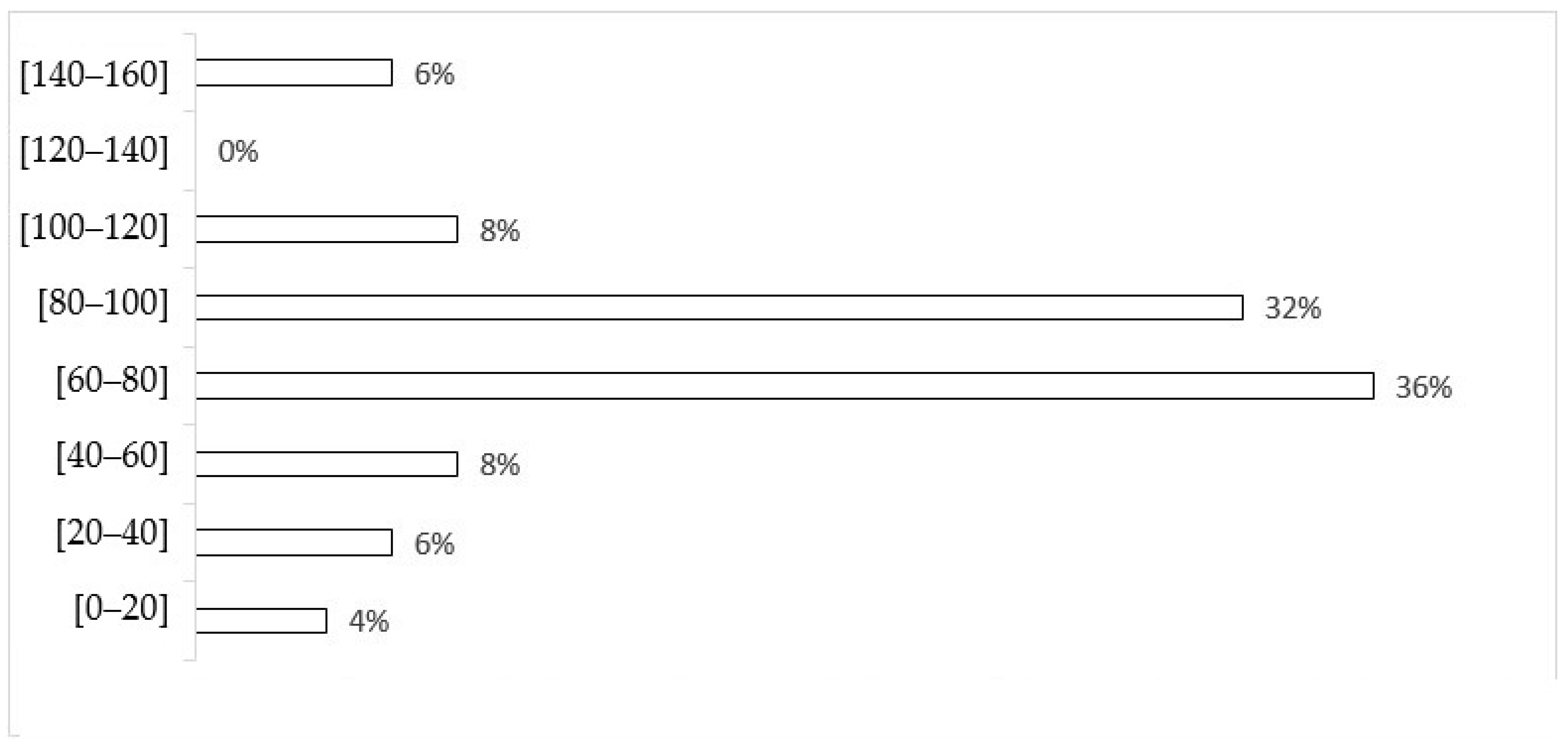1568x747 pixels.
Task: Click the [60–80] axis label
Action: coord(112,381)
